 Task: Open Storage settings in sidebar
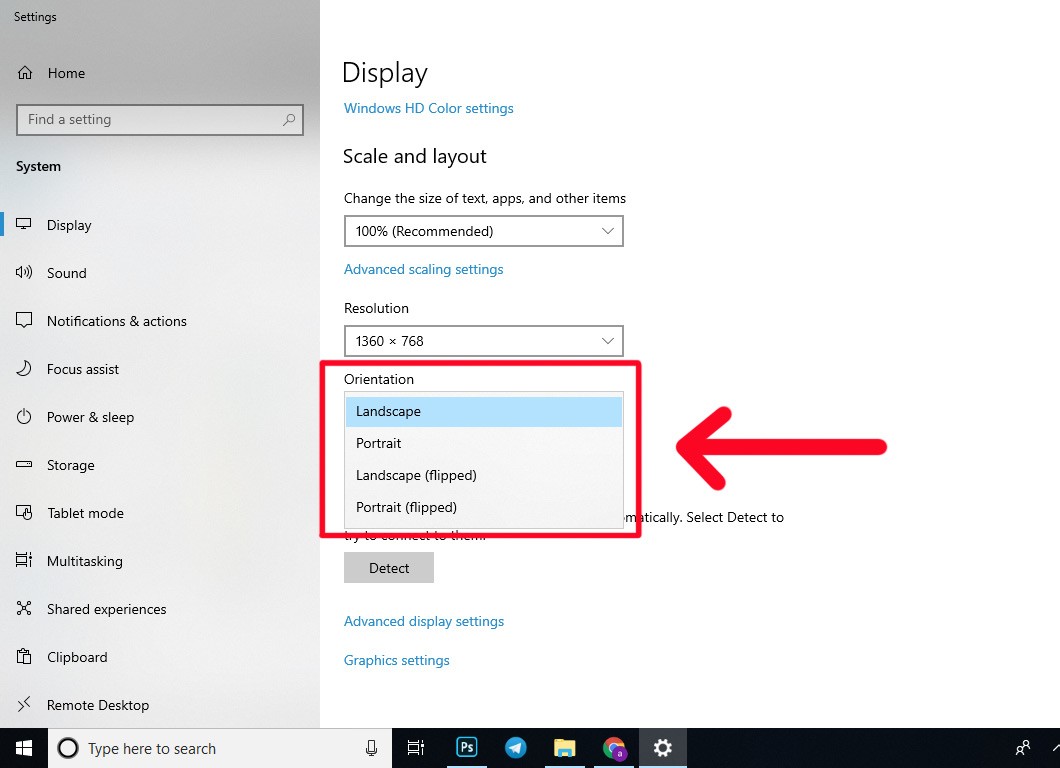click(70, 465)
